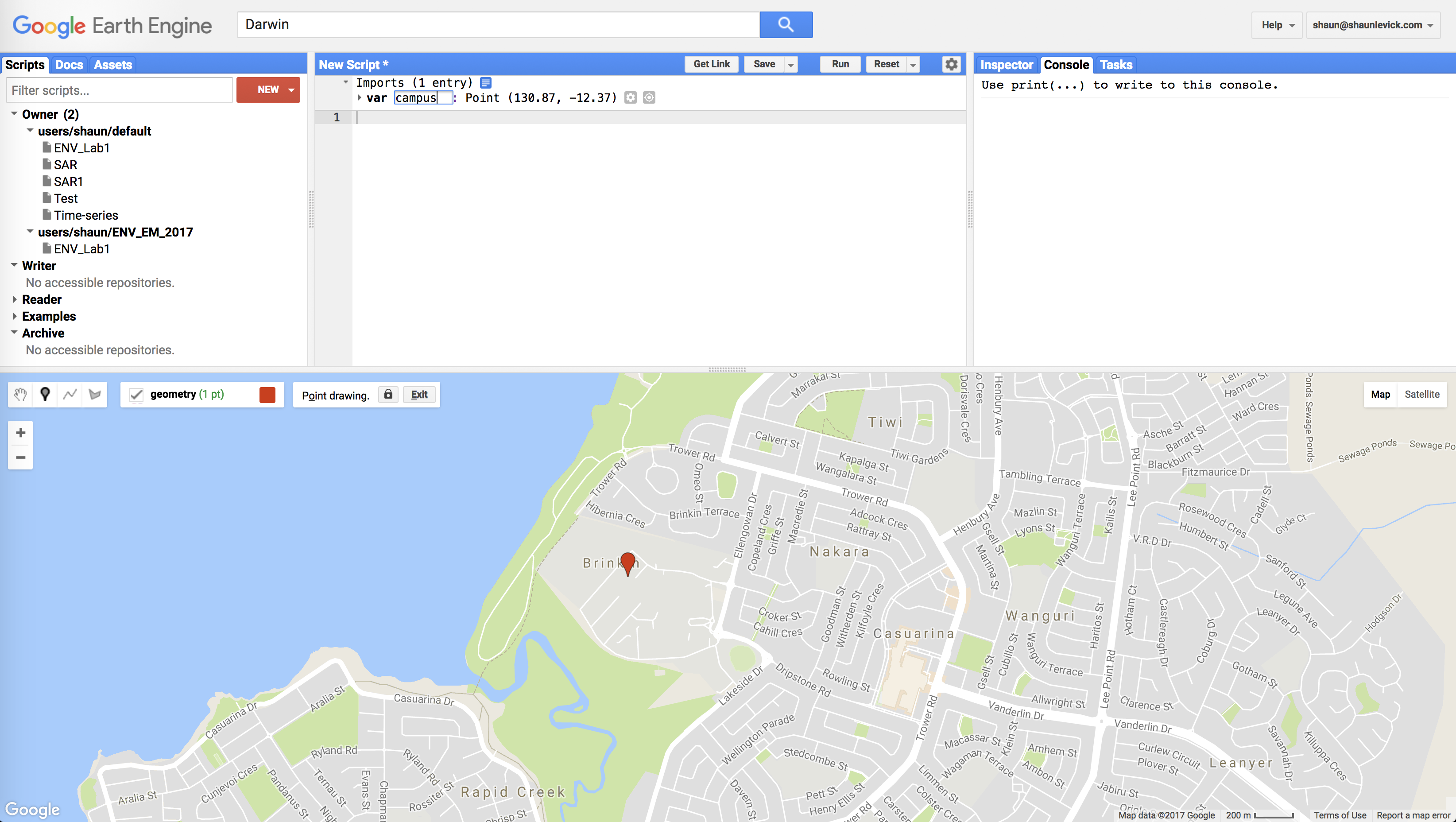Toggle the lock icon in geometry toolbar
The image size is (1456, 822).
click(x=390, y=394)
